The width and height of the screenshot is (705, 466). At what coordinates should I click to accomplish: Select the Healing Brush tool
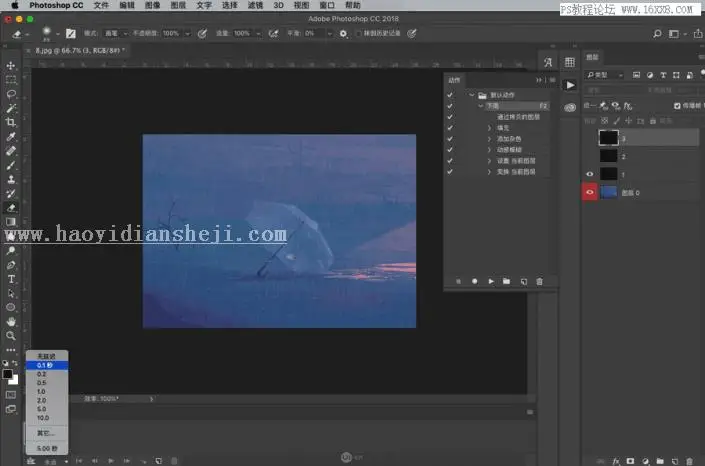[11, 151]
